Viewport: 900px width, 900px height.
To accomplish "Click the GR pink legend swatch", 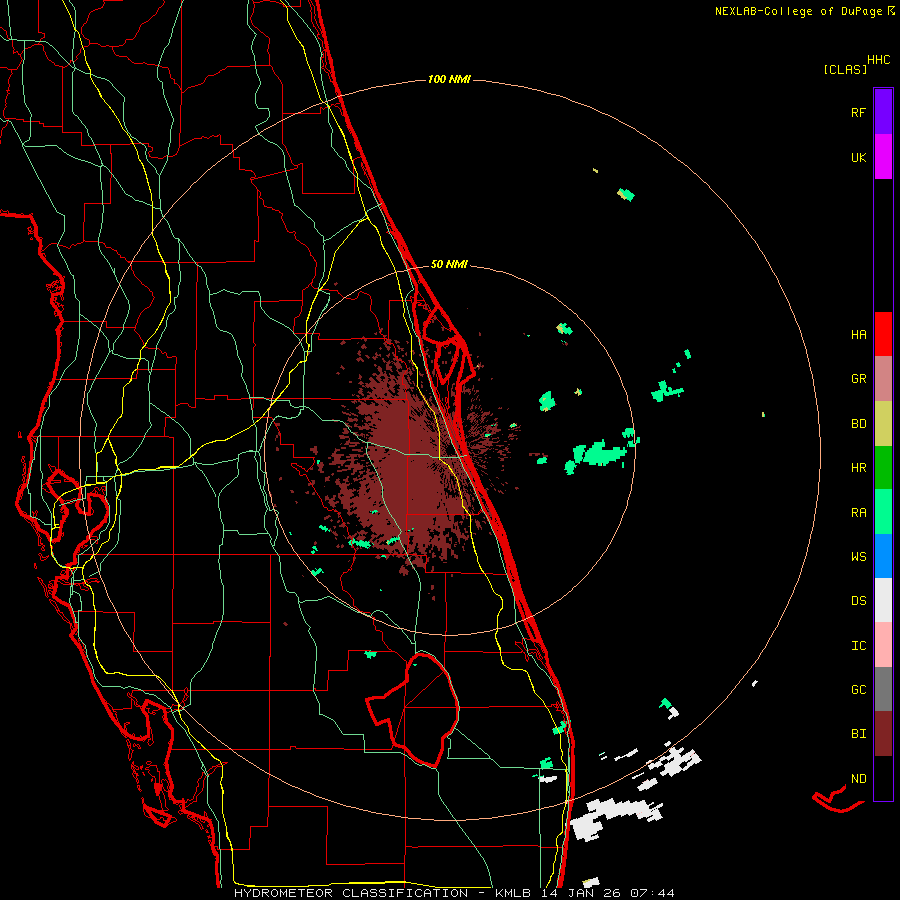I will click(883, 379).
